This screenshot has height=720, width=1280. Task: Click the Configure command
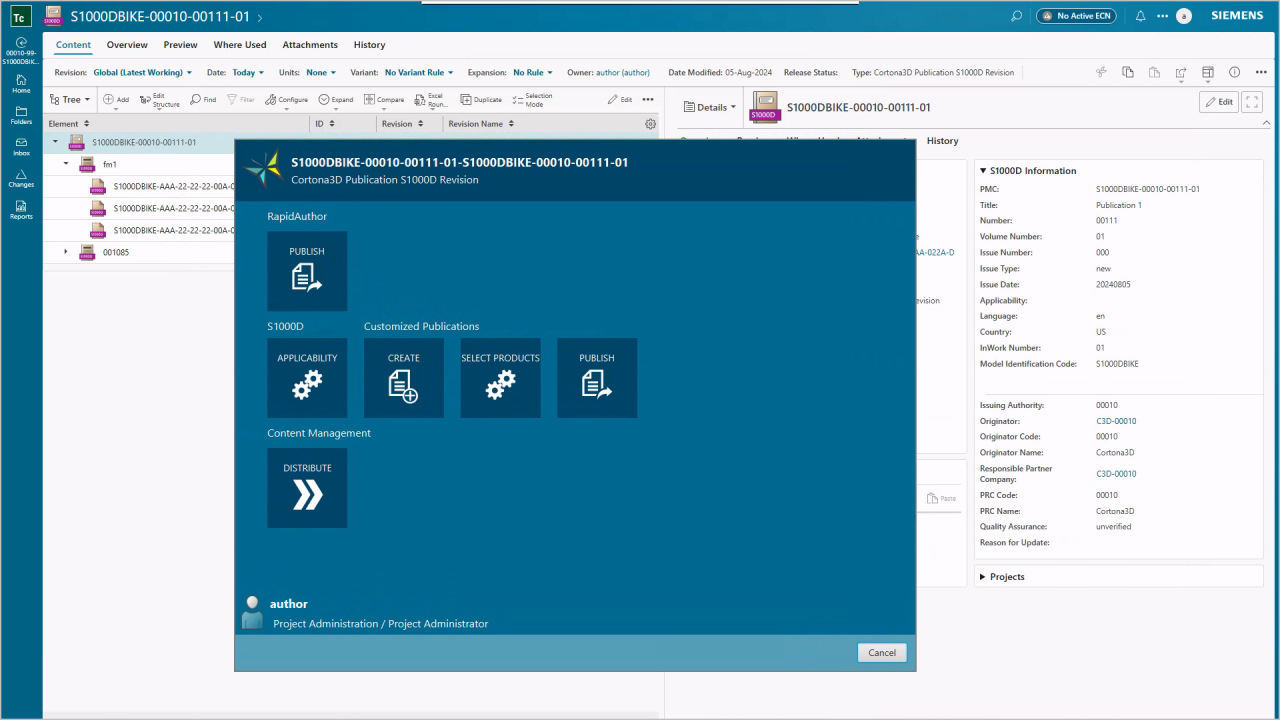(287, 100)
